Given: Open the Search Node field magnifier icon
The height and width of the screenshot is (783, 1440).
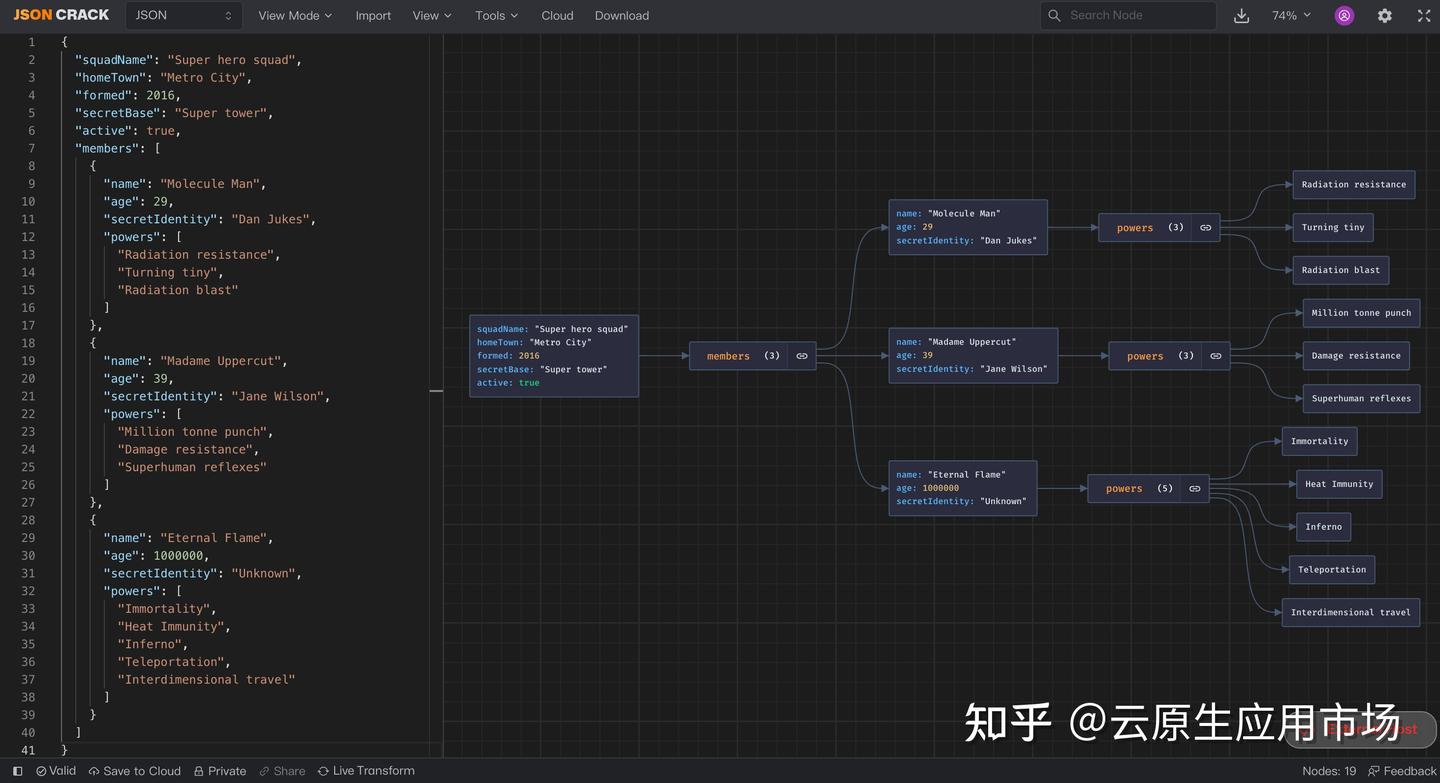Looking at the screenshot, I should point(1053,15).
